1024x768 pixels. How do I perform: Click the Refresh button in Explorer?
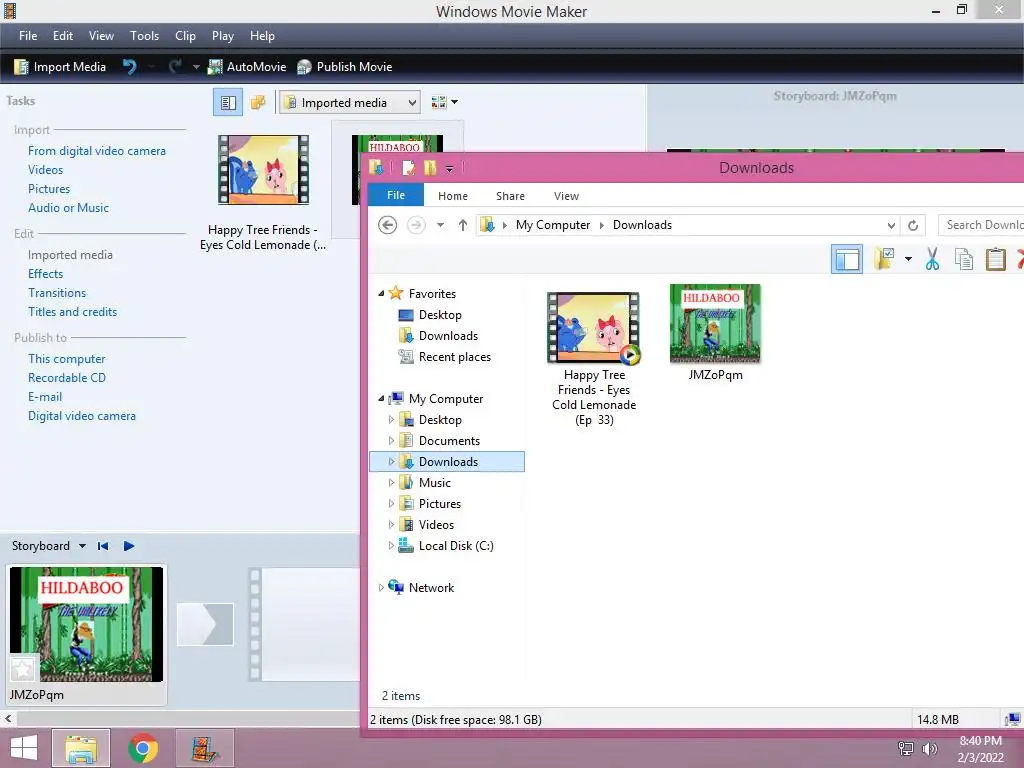(x=913, y=225)
